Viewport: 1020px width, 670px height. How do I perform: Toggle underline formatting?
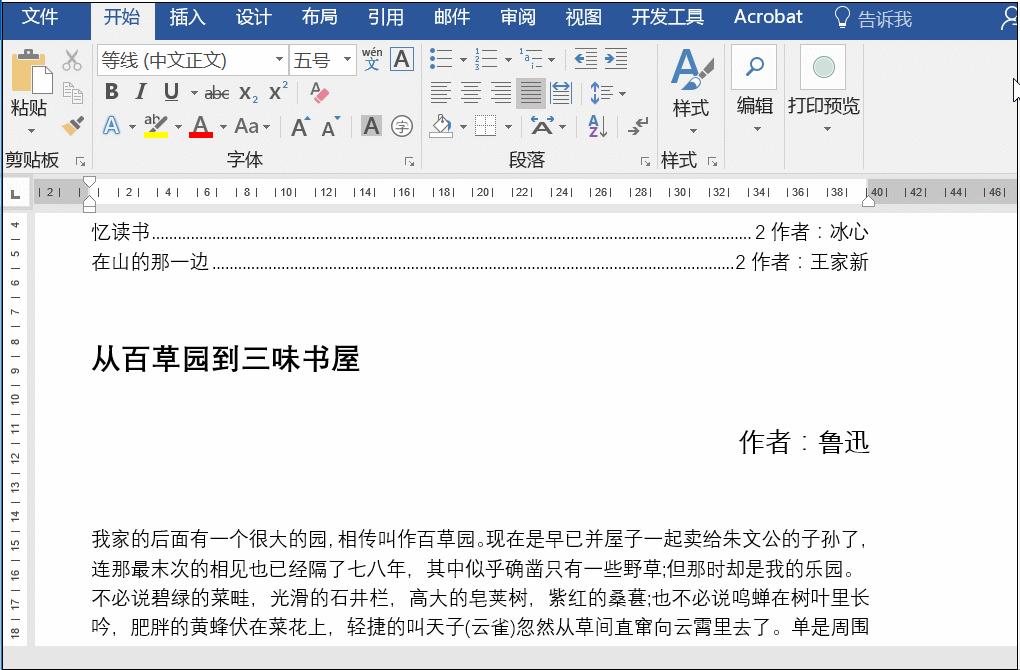pyautogui.click(x=170, y=92)
